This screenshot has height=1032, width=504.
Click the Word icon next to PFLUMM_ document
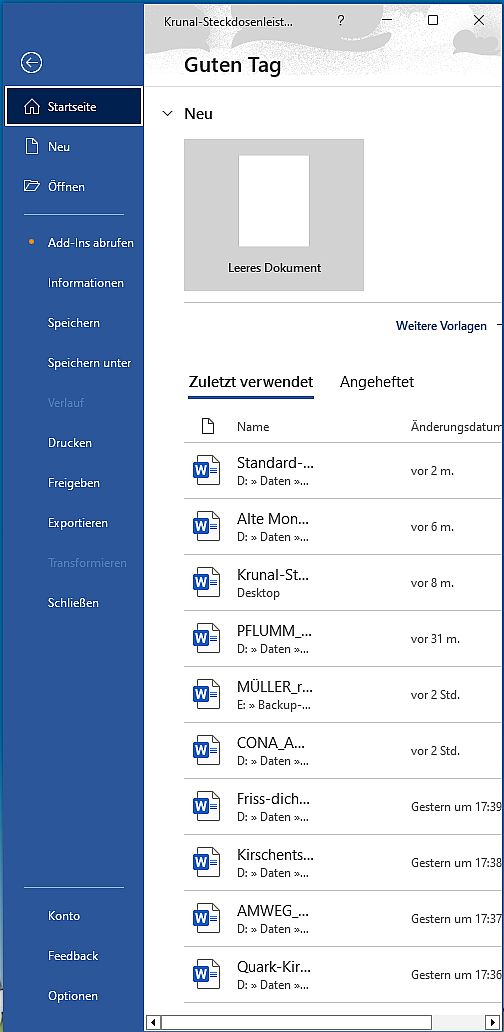[x=207, y=638]
